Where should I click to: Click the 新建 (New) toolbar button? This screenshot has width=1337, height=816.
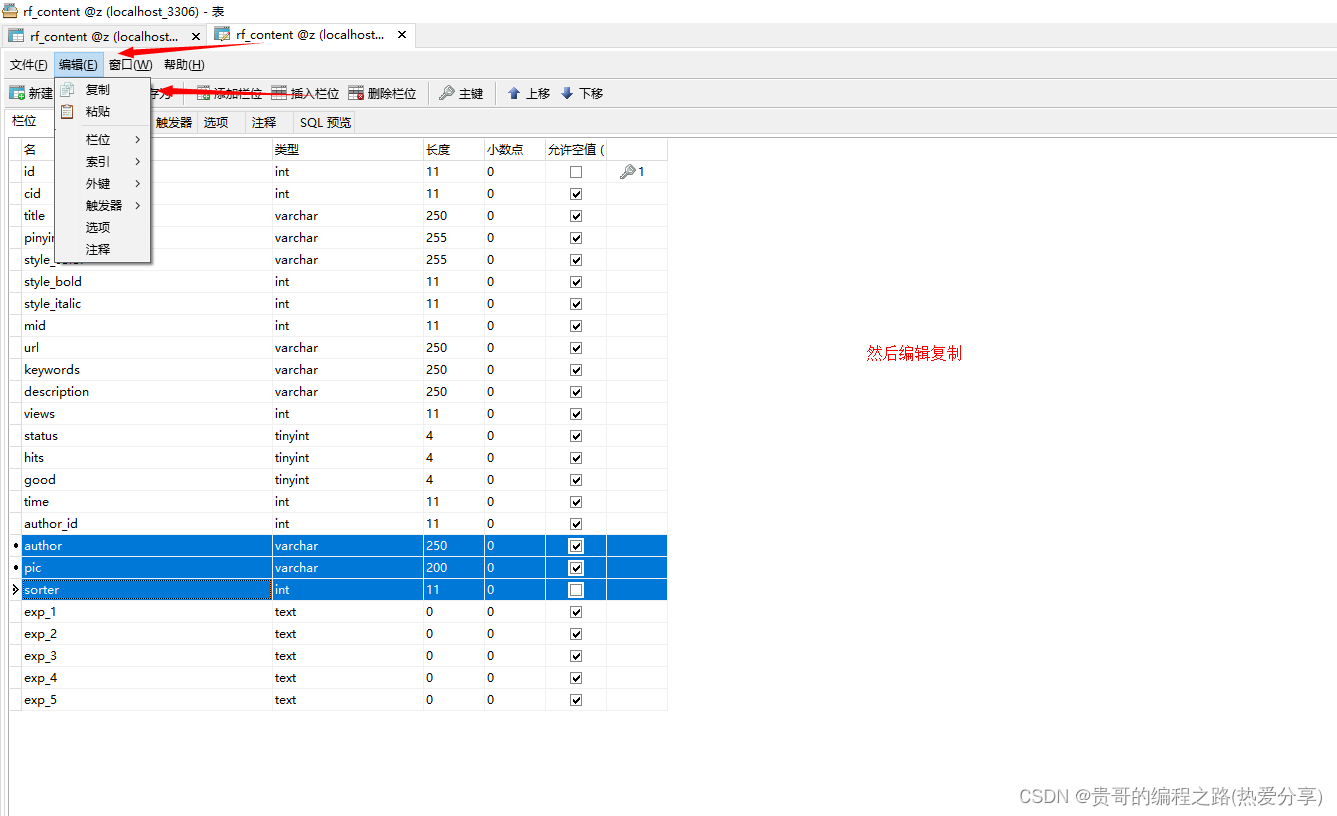[x=31, y=93]
